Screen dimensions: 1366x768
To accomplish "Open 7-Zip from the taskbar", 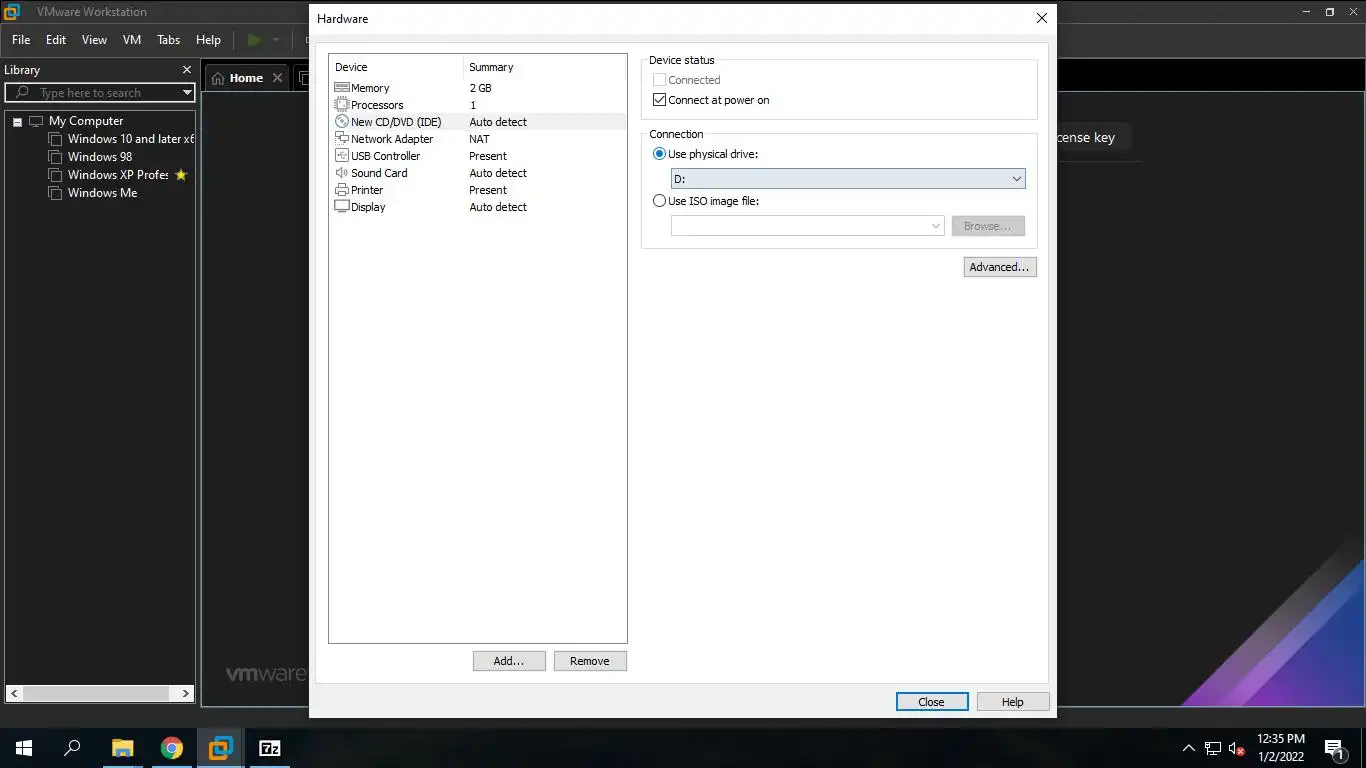I will (x=269, y=748).
